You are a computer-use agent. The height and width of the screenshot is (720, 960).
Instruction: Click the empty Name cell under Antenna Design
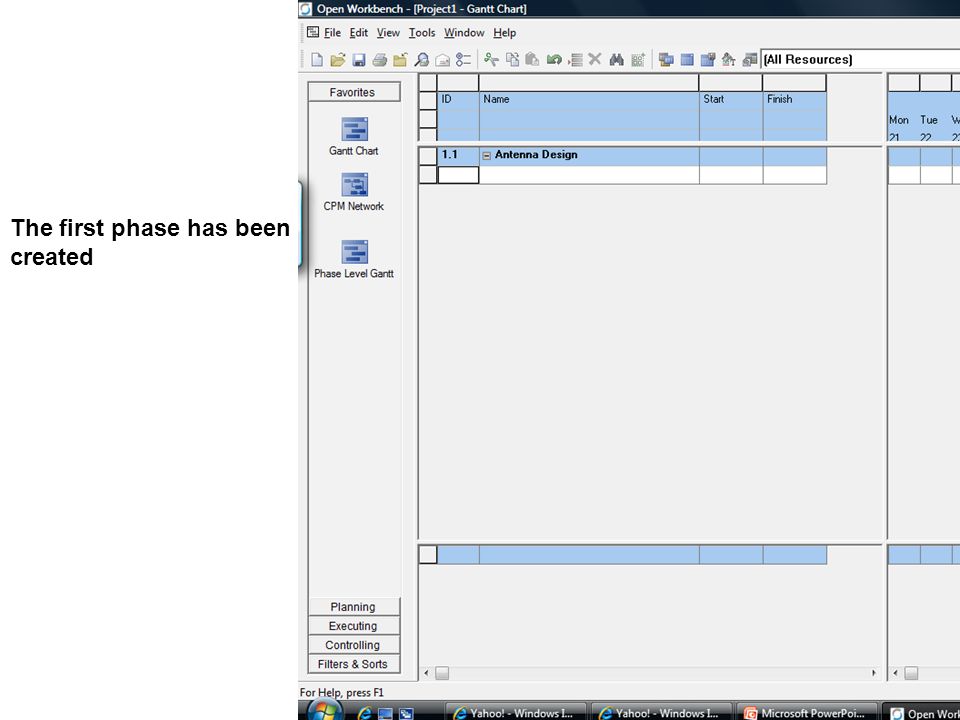tap(589, 175)
